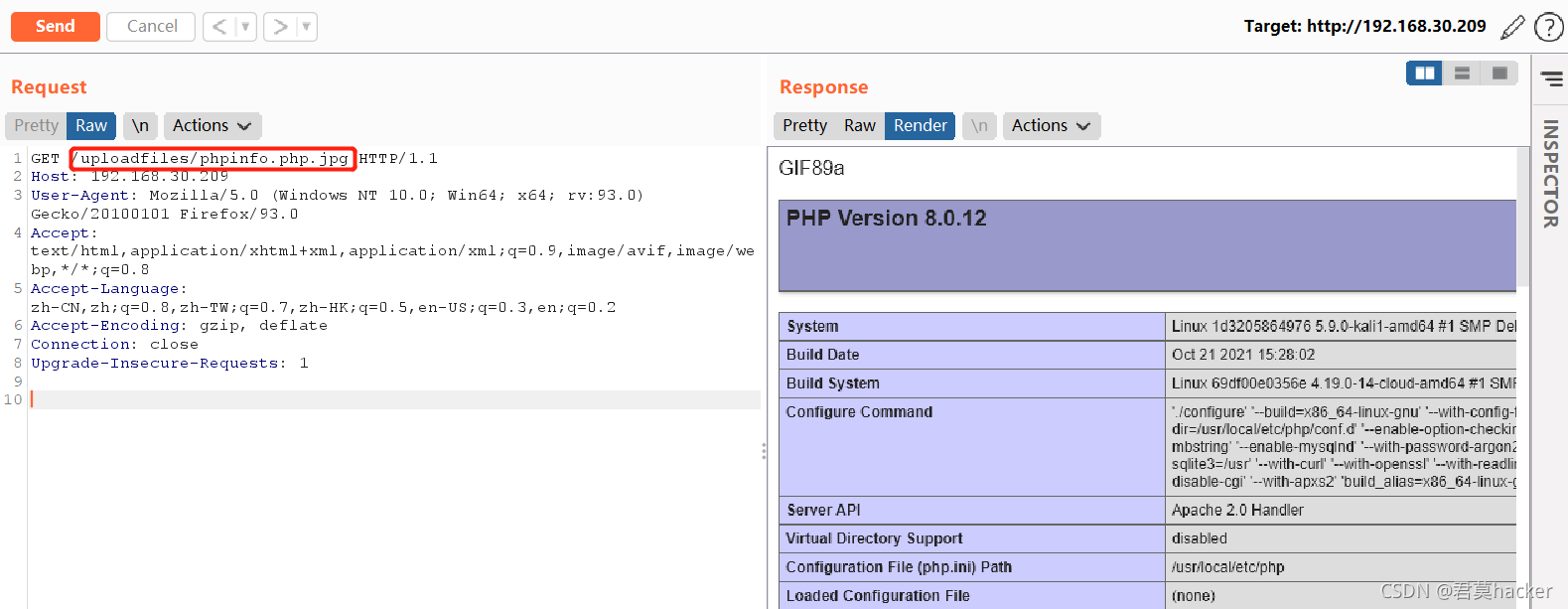
Task: Click the Build Date value Oct 21 2021
Action: [x=1243, y=355]
